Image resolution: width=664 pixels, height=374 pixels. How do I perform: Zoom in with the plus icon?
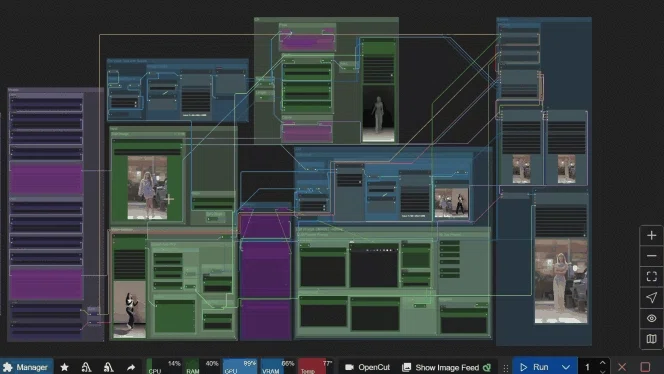point(652,235)
